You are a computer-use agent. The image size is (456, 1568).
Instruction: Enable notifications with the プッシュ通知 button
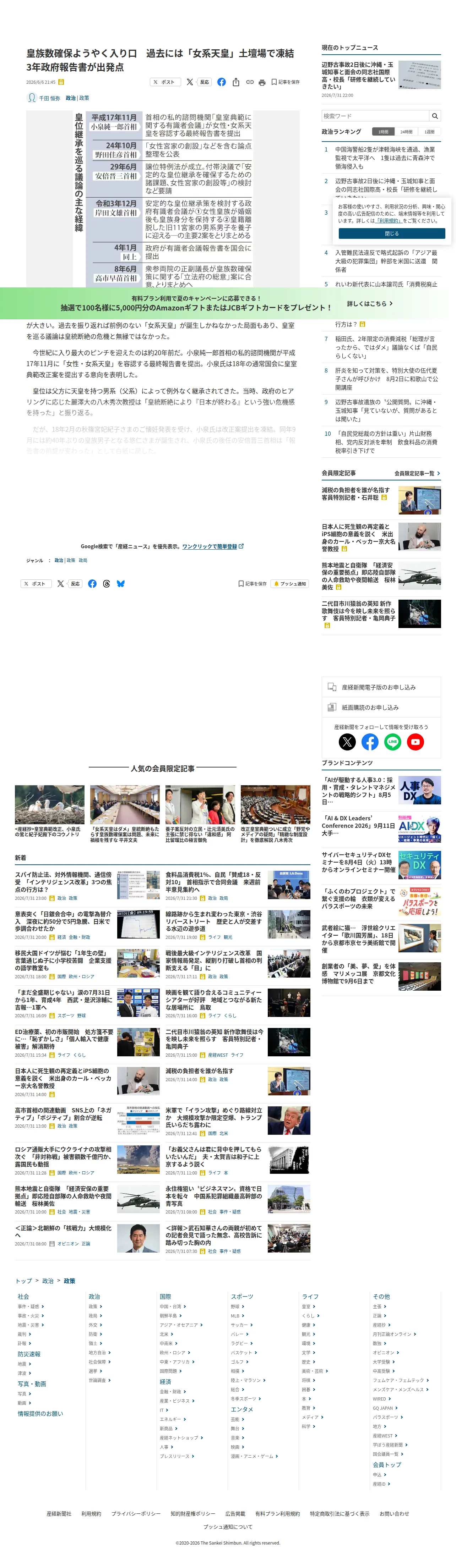click(289, 584)
